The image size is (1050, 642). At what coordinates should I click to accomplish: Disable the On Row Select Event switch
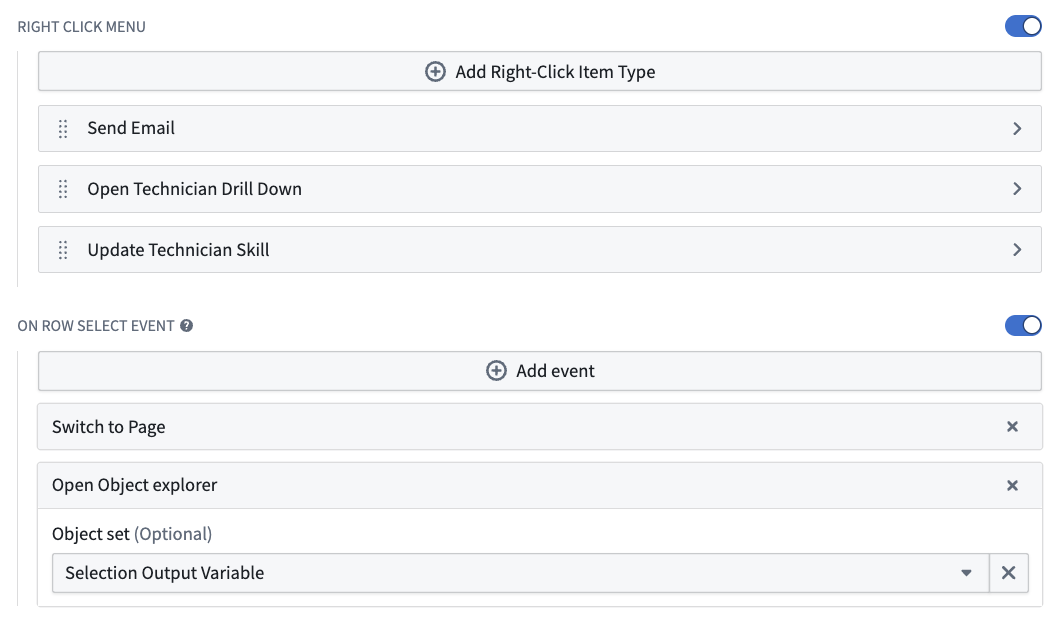(x=1023, y=326)
